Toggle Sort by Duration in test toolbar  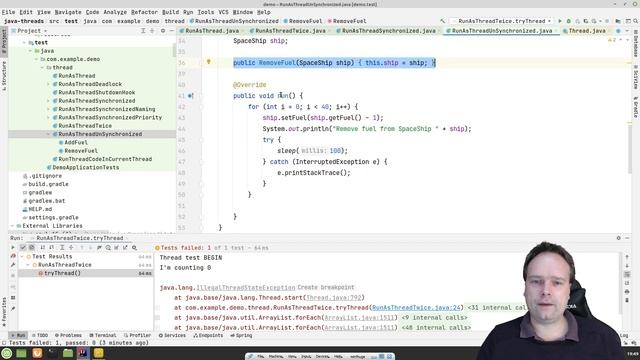click(51, 247)
